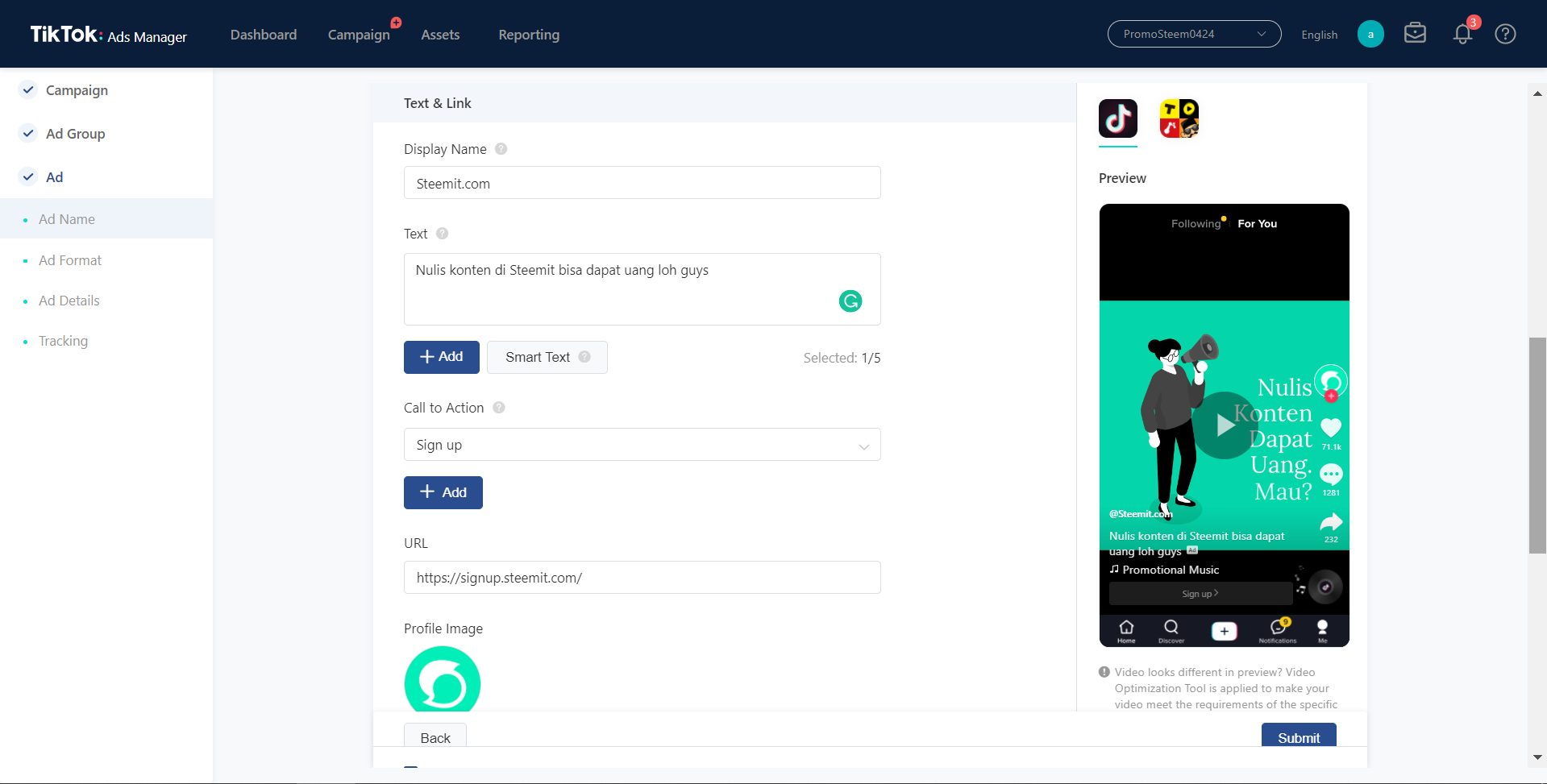The width and height of the screenshot is (1547, 784).
Task: Click Add button under Text field
Action: click(442, 357)
